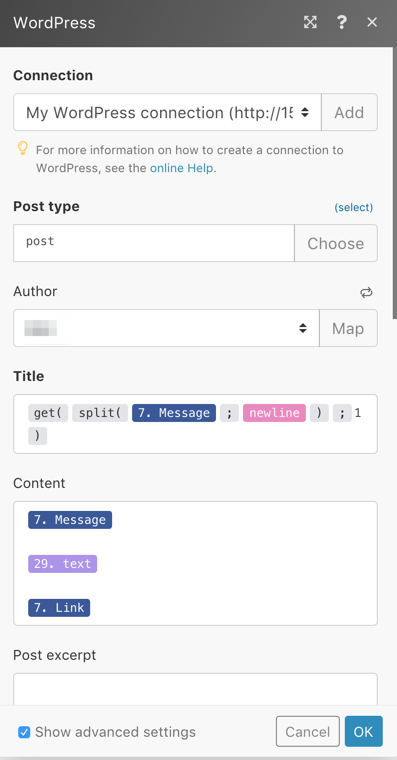The height and width of the screenshot is (760, 397).
Task: Select the 29. text token in Content
Action: coord(63,564)
